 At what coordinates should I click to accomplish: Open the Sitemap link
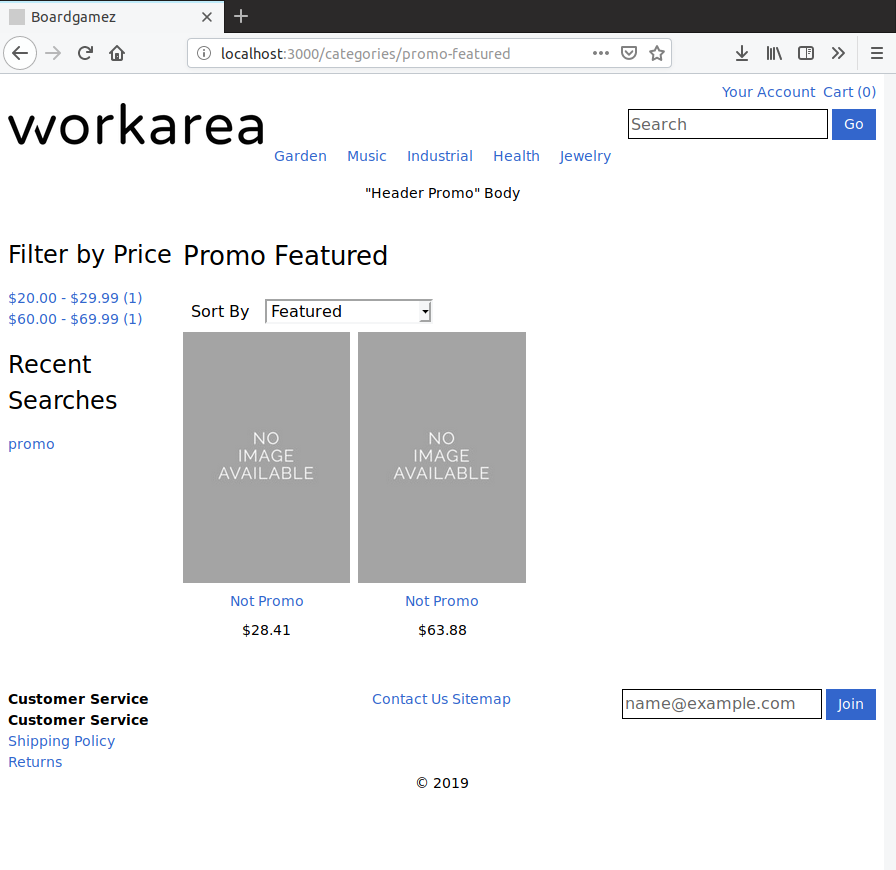point(481,699)
